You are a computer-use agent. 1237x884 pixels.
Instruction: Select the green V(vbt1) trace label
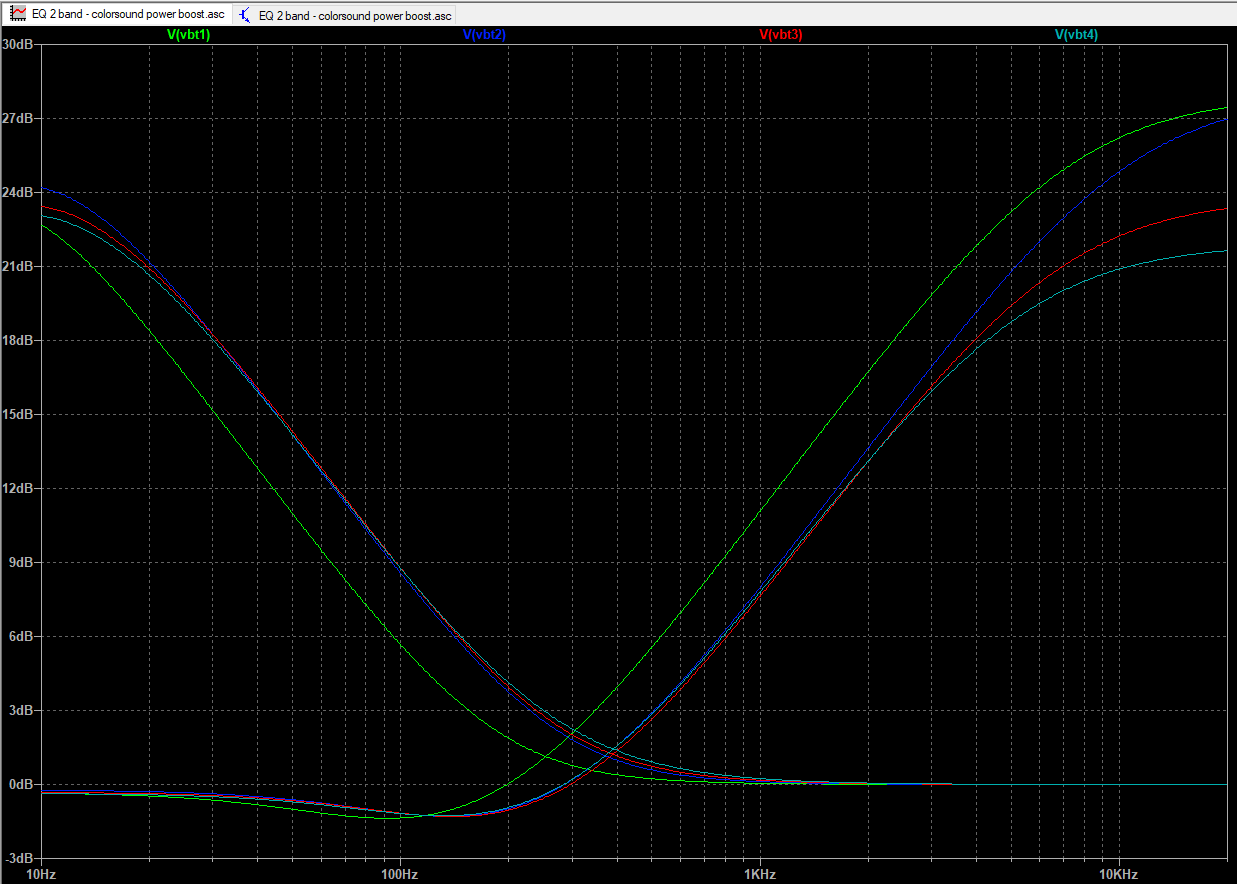pos(188,35)
